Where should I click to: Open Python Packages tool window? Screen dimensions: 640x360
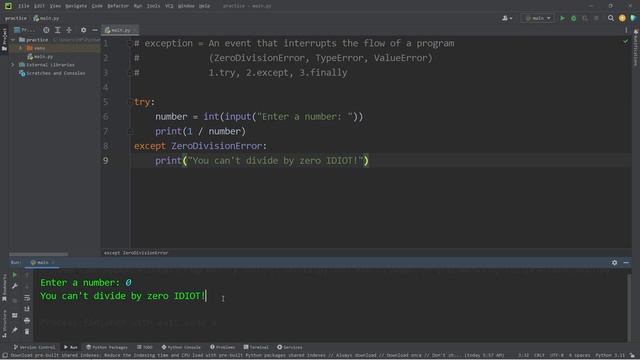[107, 347]
